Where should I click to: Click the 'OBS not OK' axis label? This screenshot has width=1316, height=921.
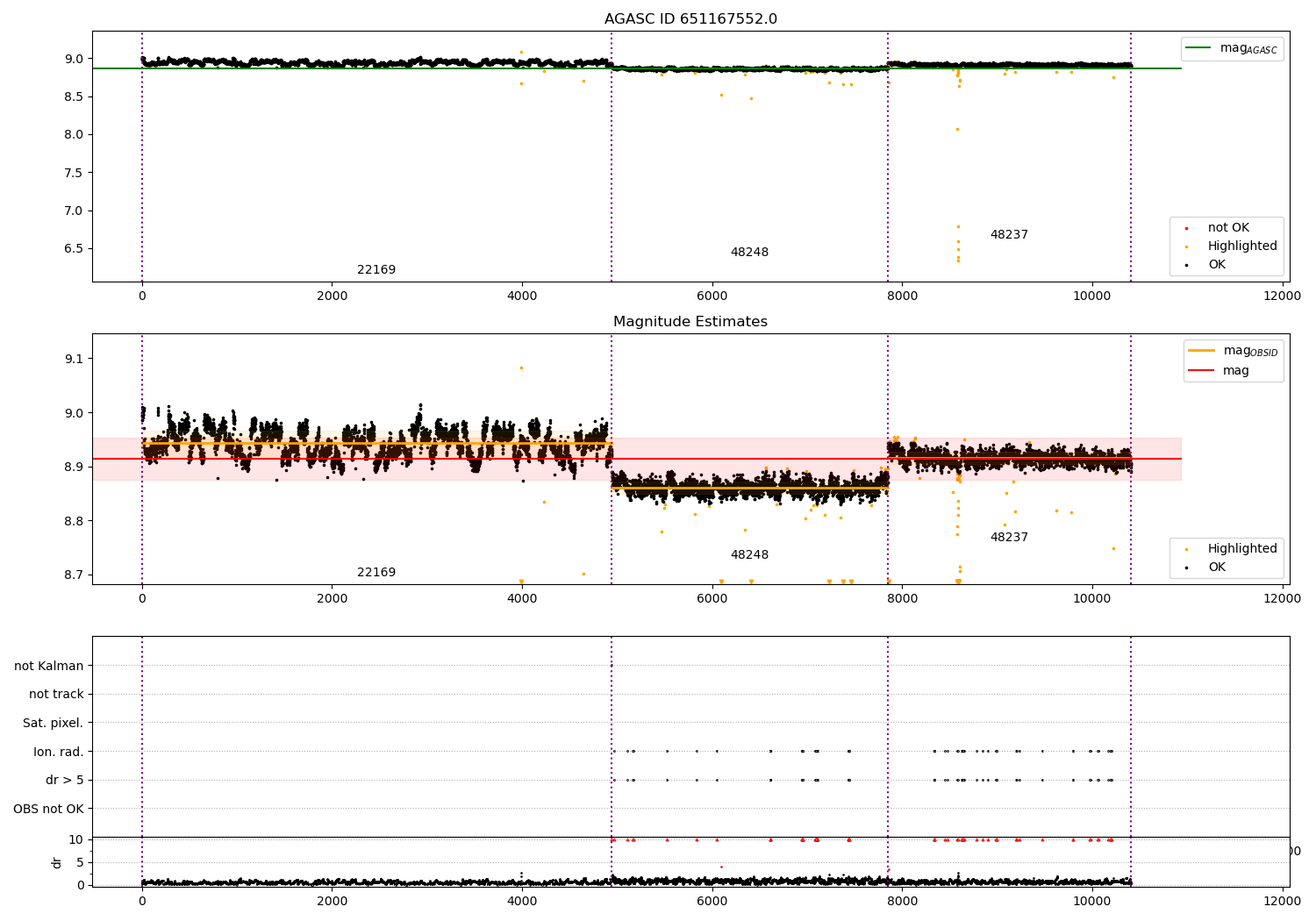pos(49,809)
